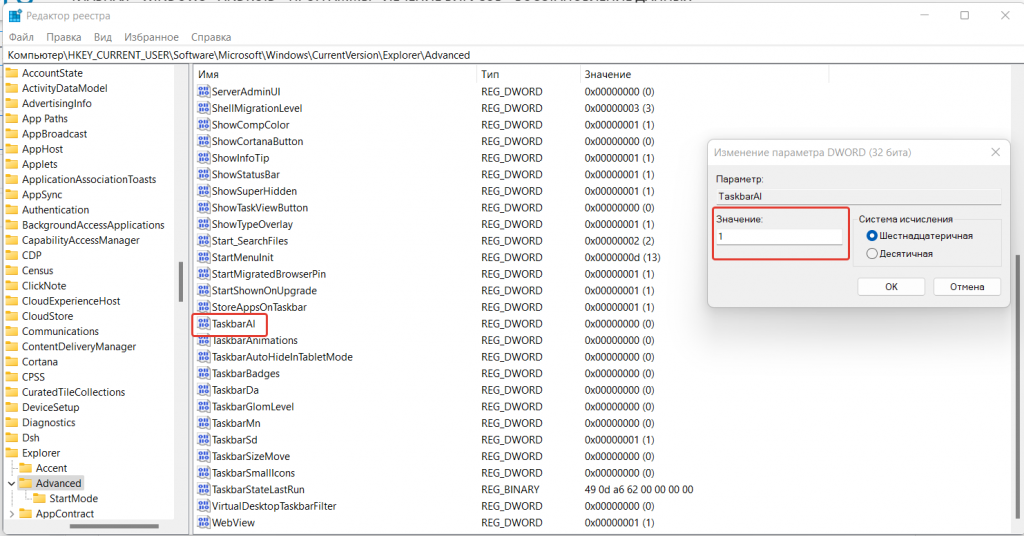The height and width of the screenshot is (536, 1024).
Task: Click the ServerAdminUI value icon
Action: tap(204, 92)
